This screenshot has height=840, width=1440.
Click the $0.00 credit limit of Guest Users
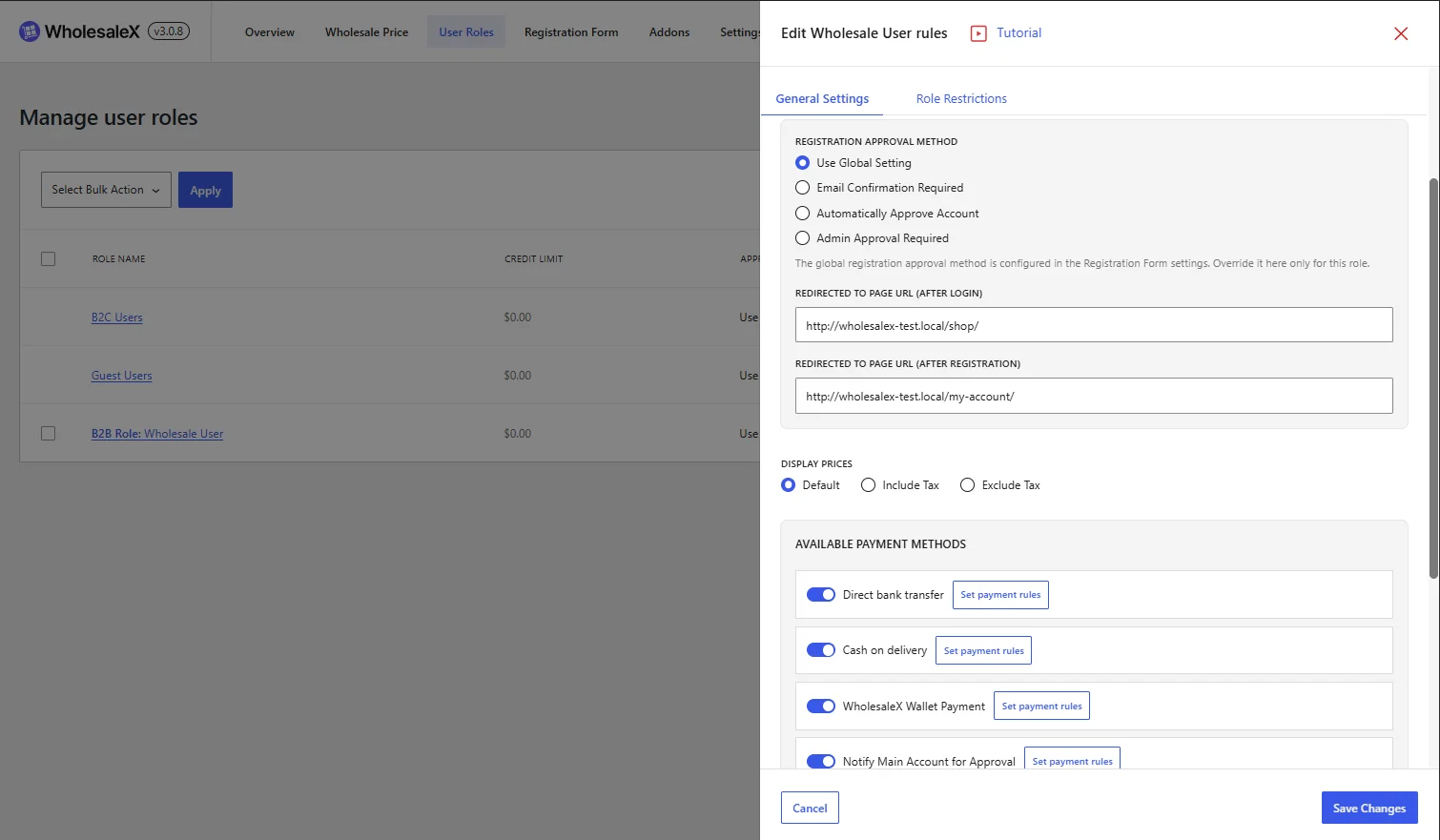pyautogui.click(x=518, y=376)
